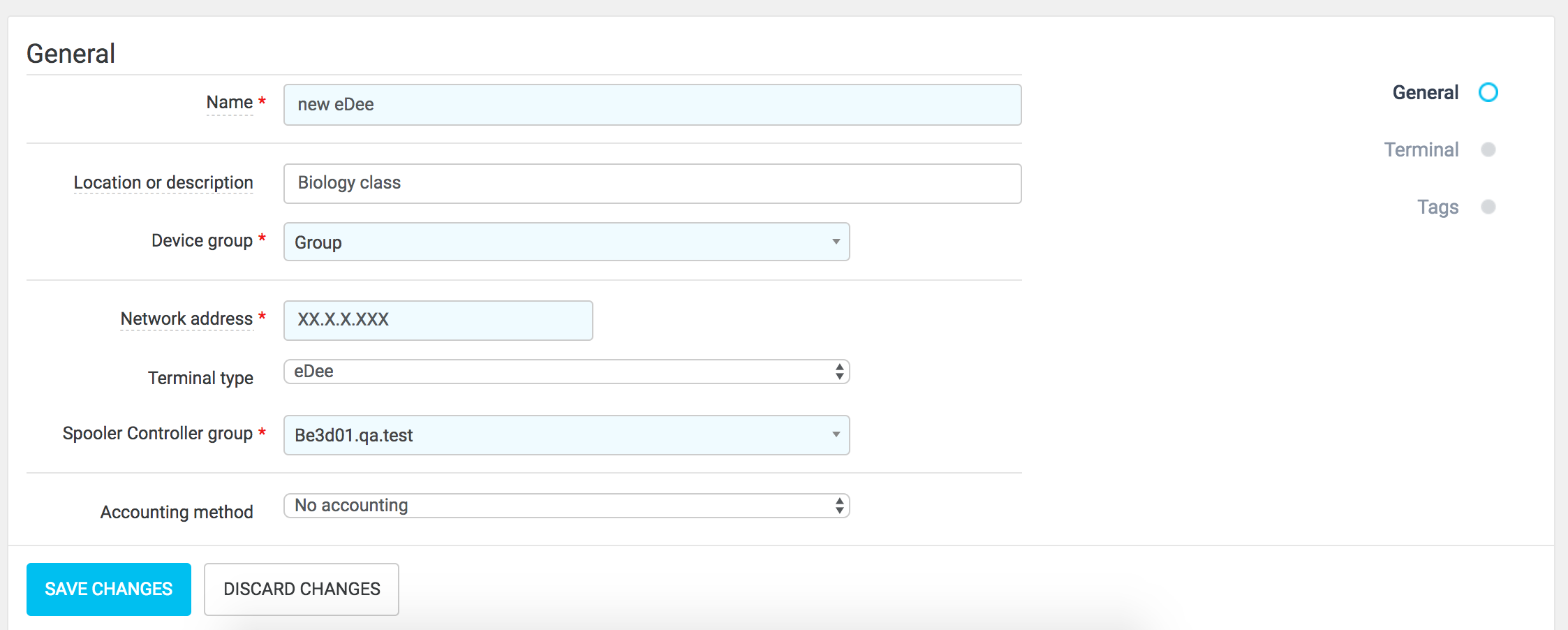
Task: Click the General section circle indicator
Action: point(1488,92)
